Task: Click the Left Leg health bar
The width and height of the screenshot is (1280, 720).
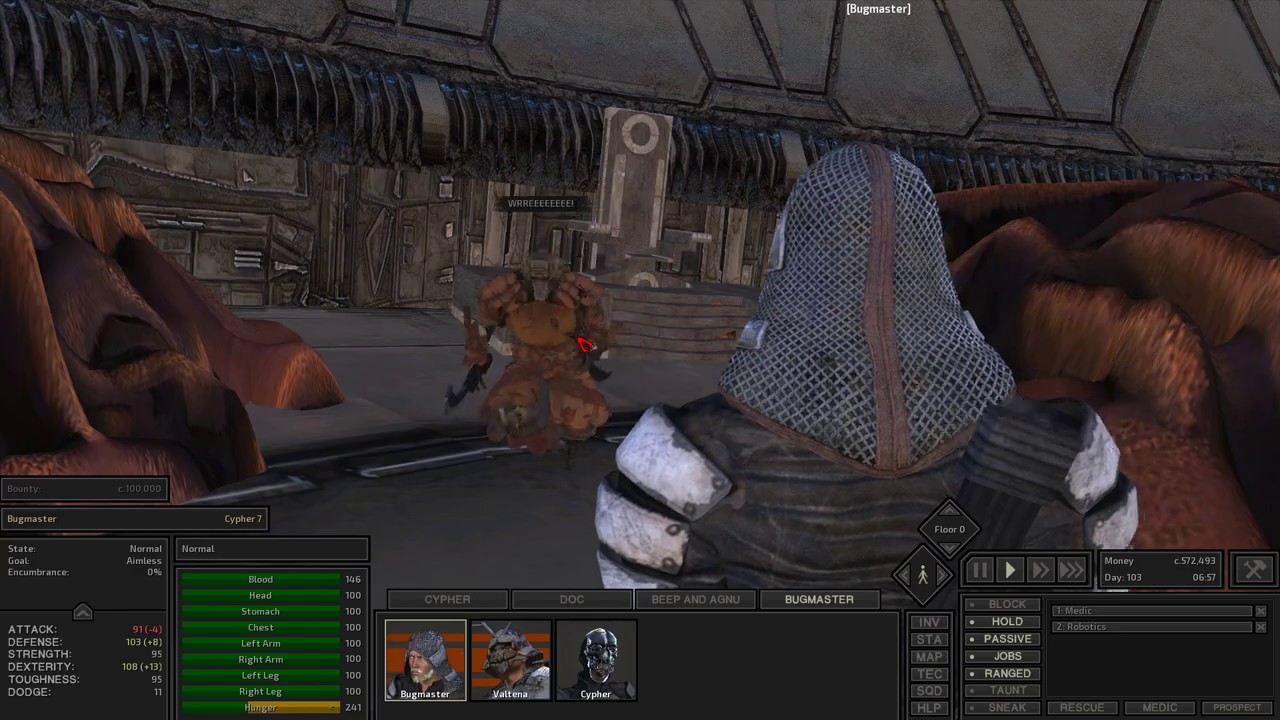Action: click(x=260, y=675)
